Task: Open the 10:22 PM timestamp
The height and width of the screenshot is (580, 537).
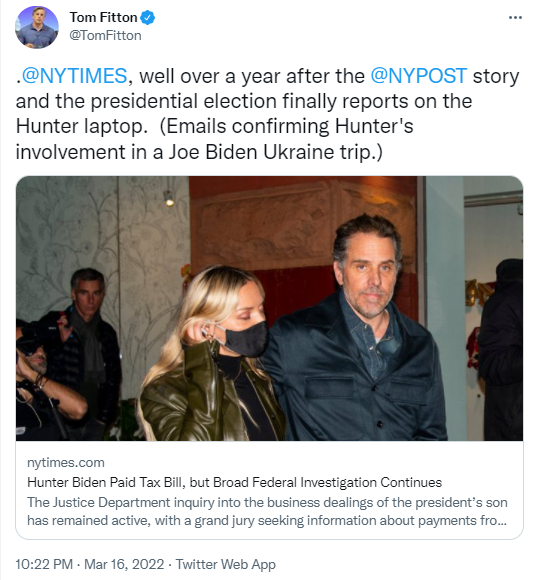Action: (44, 564)
